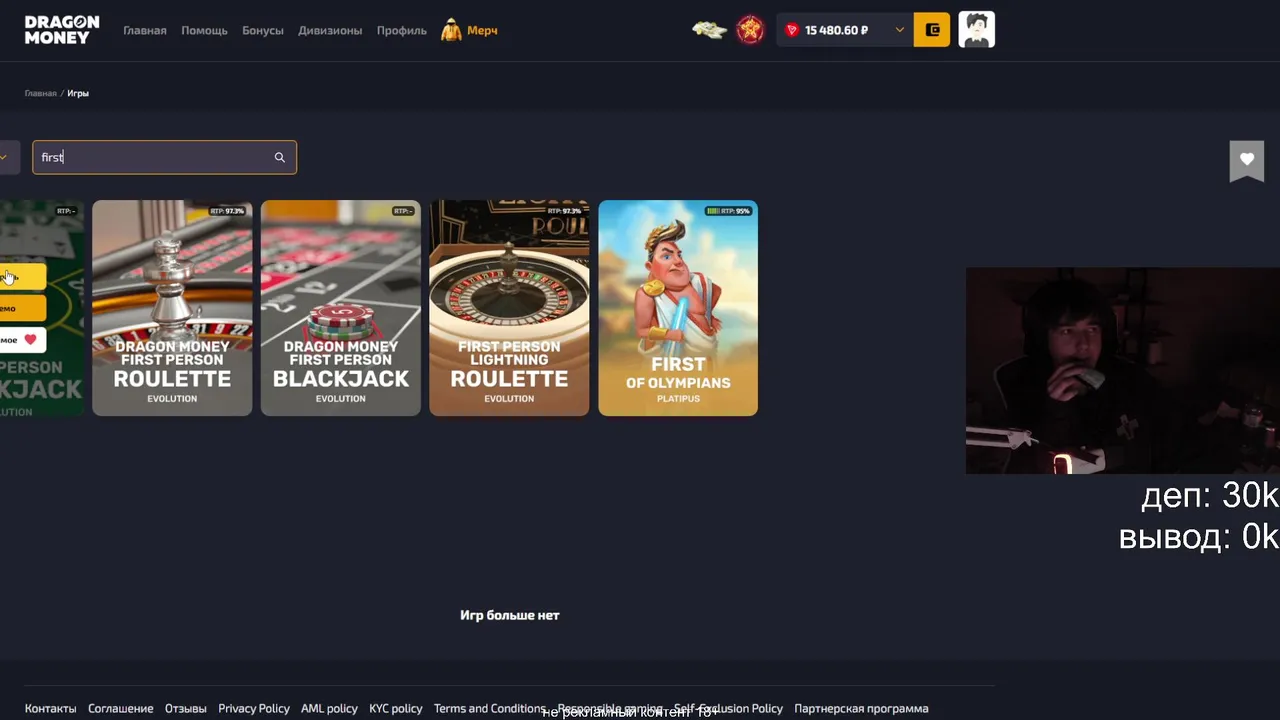
Task: Open the Помощь menu item
Action: tap(204, 30)
